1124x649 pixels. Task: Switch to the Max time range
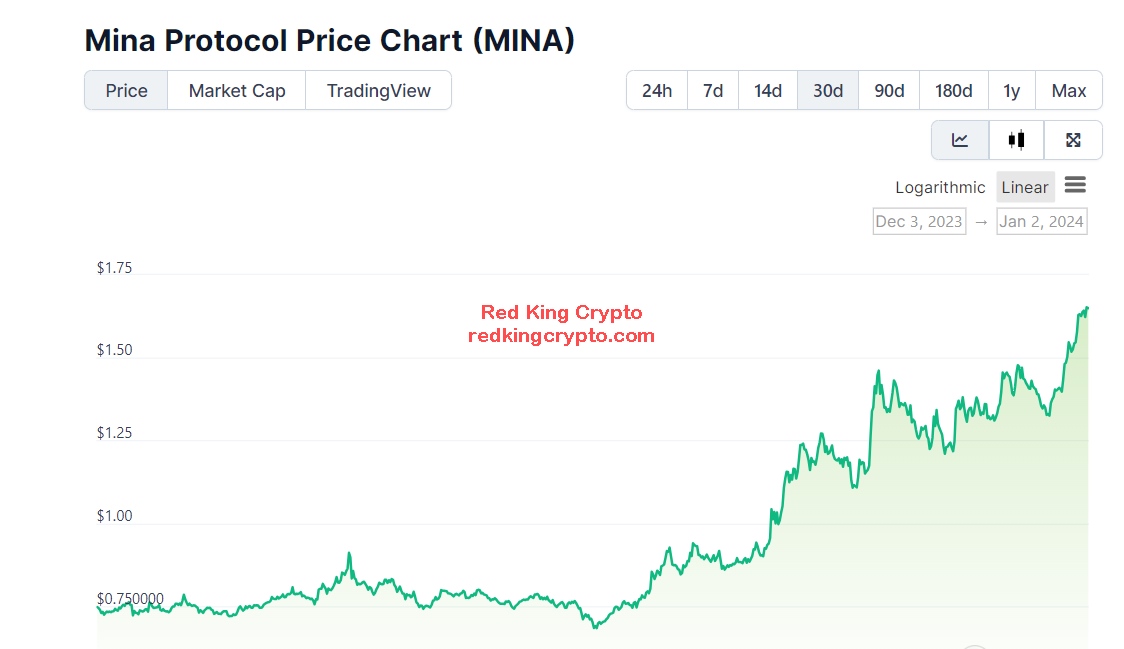(1068, 90)
